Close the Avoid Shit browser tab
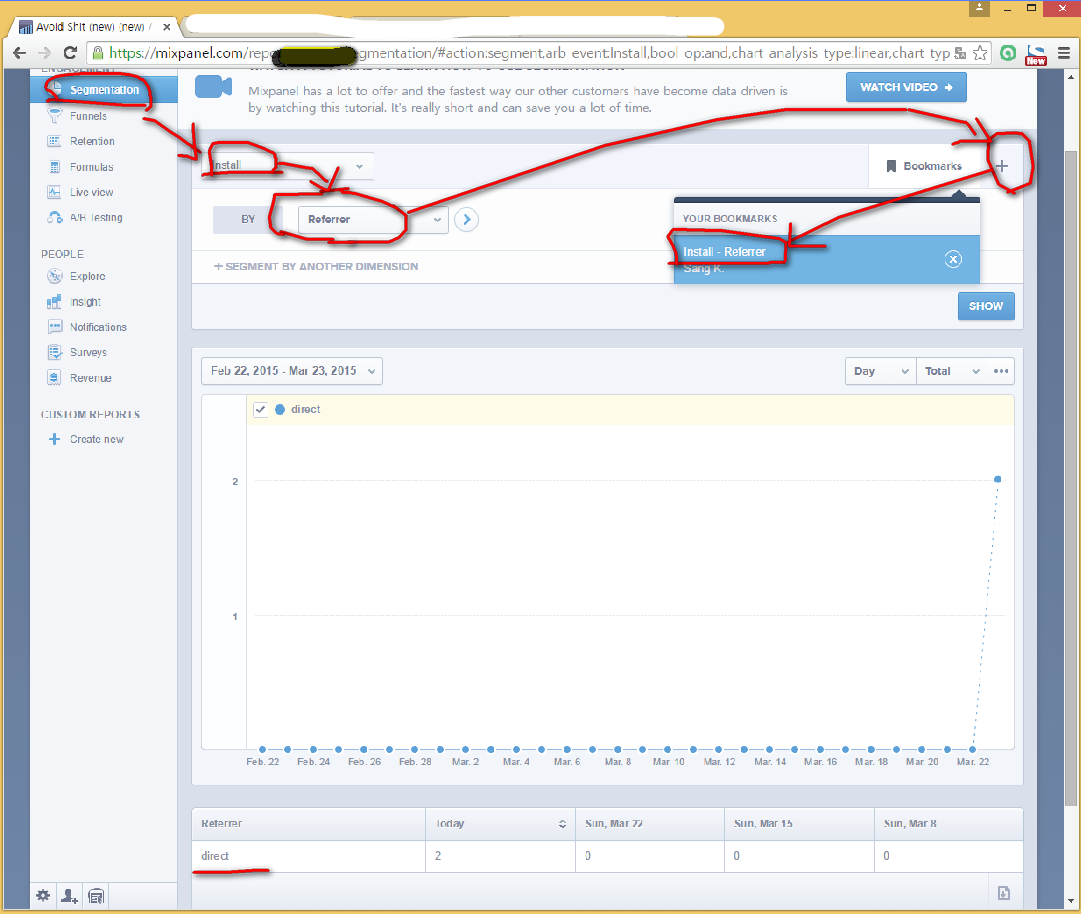The width and height of the screenshot is (1081, 914). click(x=166, y=27)
